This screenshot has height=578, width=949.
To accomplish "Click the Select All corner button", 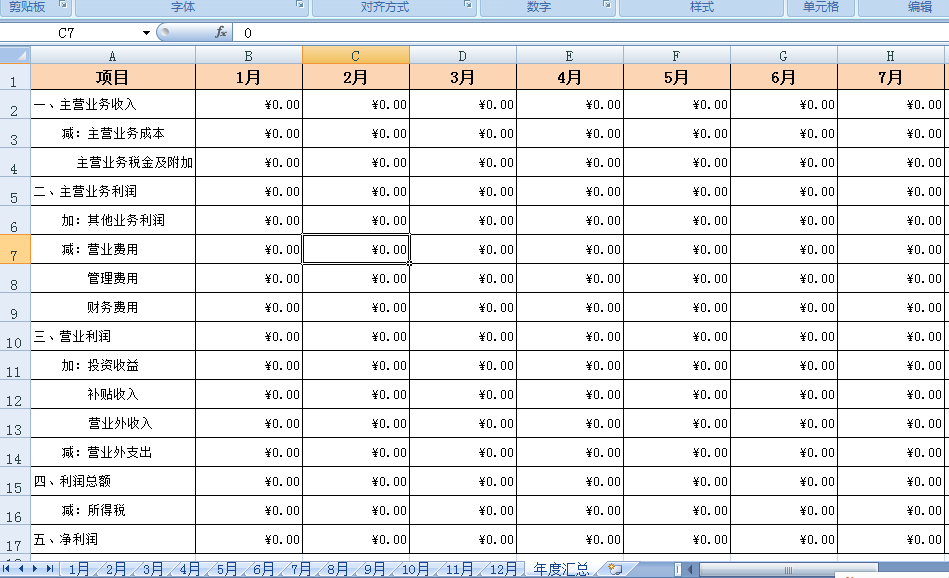I will tap(15, 55).
